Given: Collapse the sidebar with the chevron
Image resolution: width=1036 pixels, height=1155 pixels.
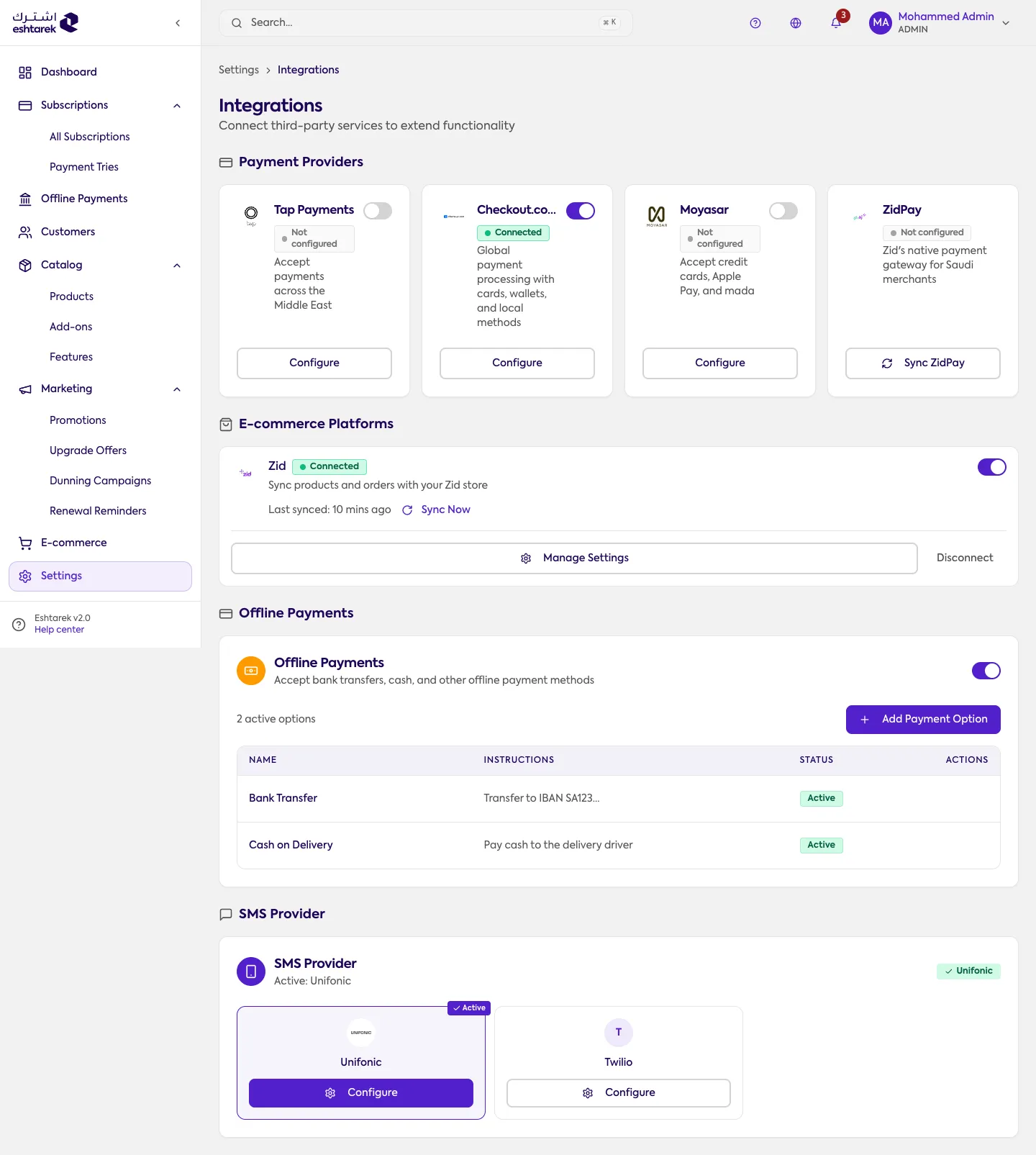Looking at the screenshot, I should pyautogui.click(x=178, y=23).
